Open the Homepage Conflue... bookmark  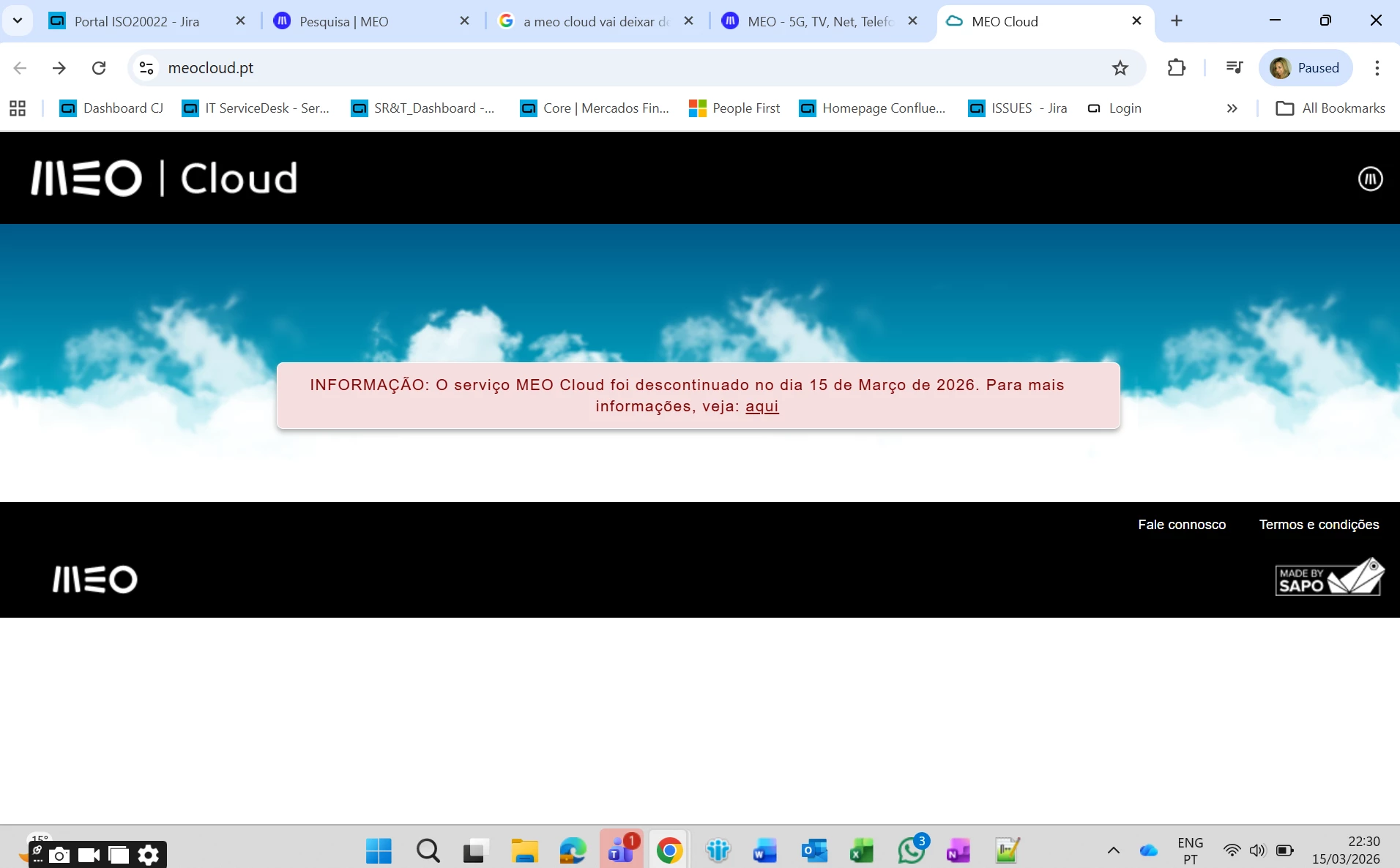[873, 108]
